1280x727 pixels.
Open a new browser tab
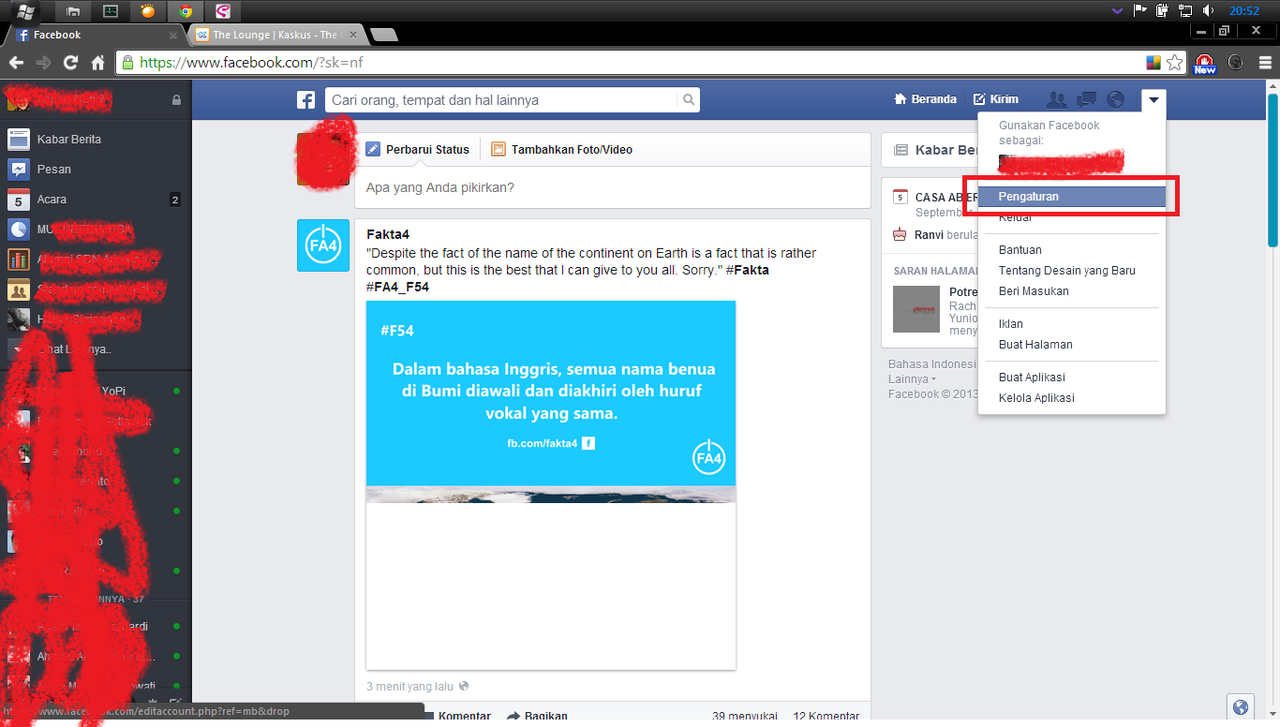383,35
